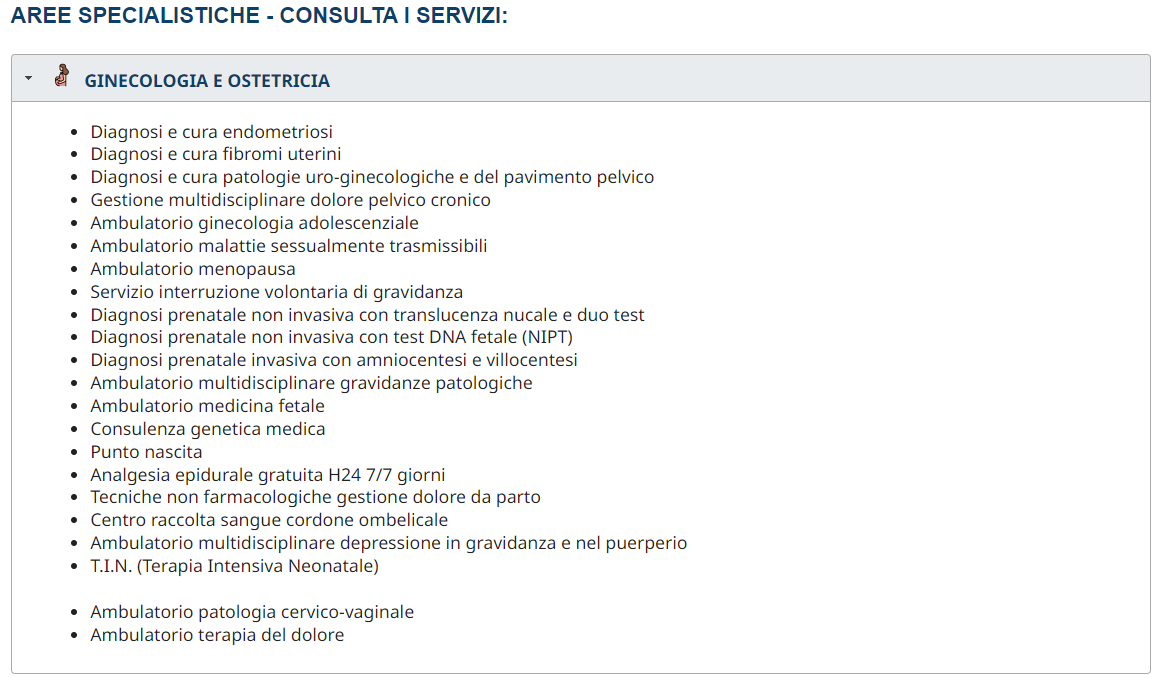Collapse the Ginecologia e Ostetricia arrow
1153x678 pixels.
[29, 78]
